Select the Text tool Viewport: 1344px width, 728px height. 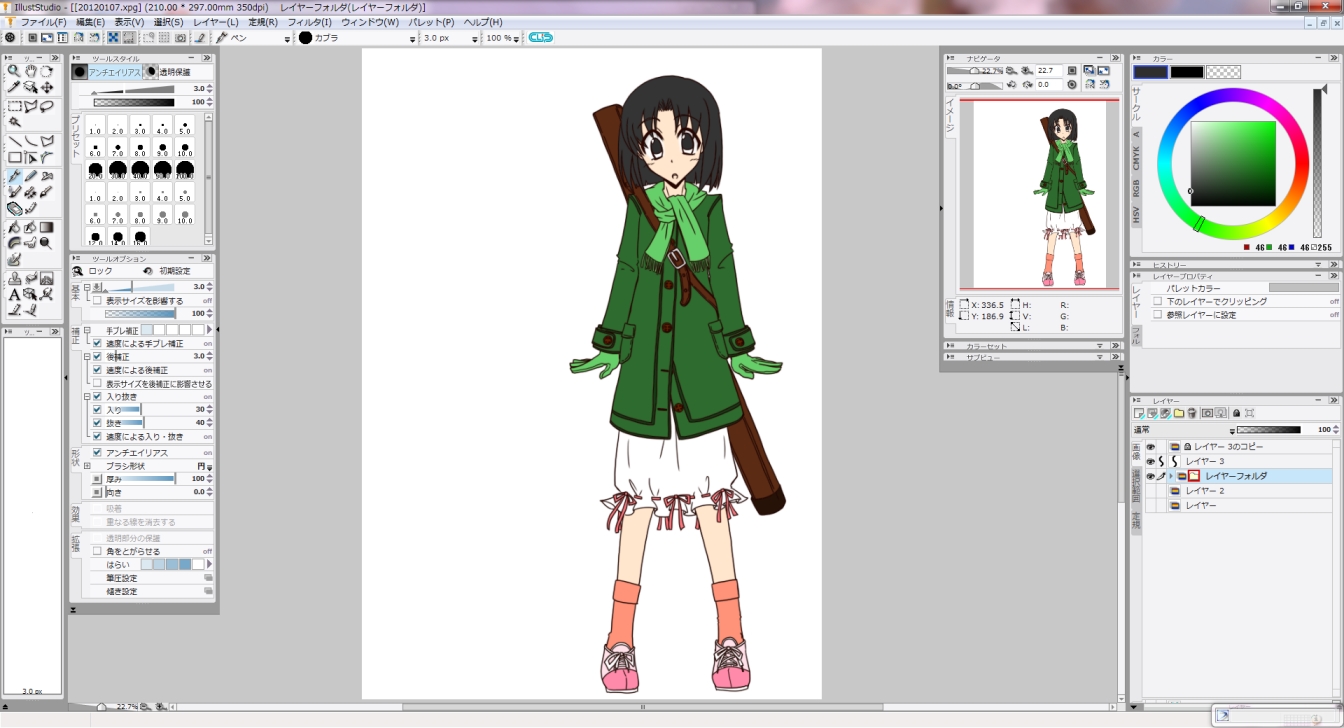(14, 294)
